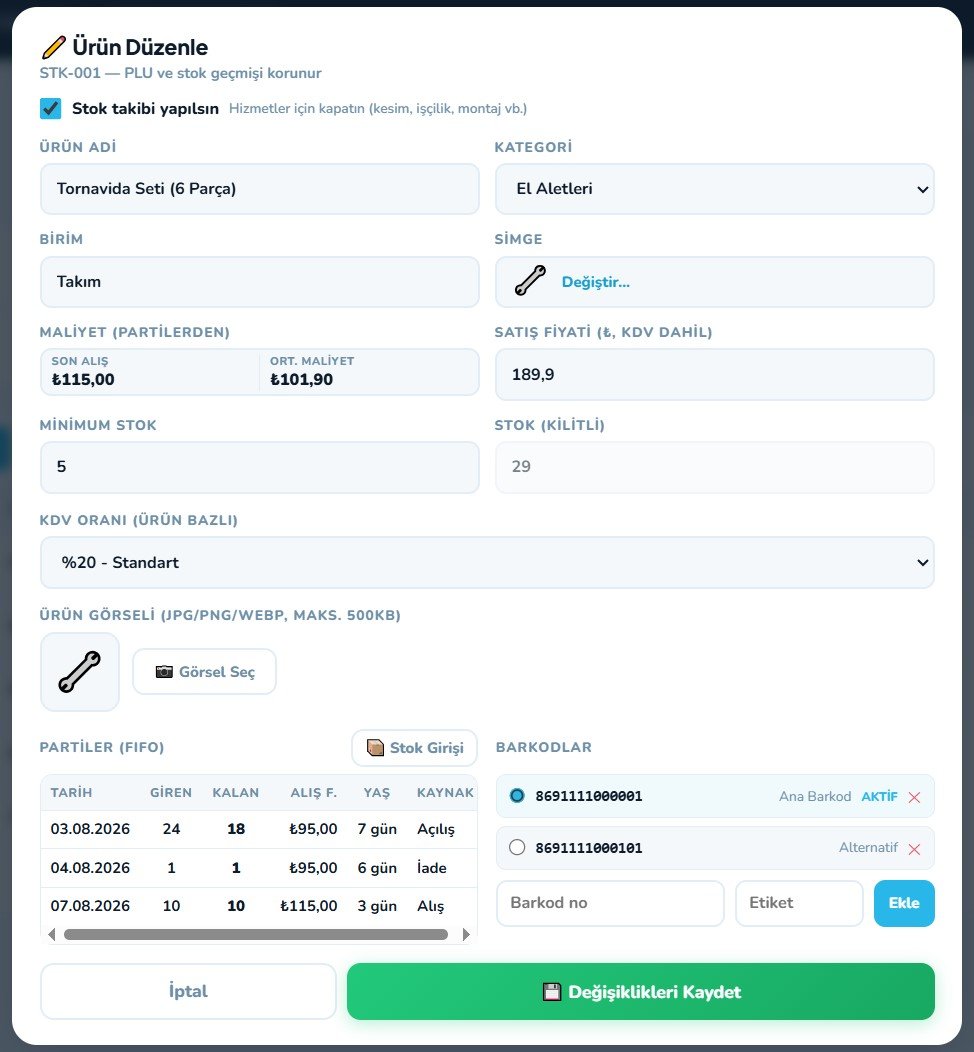Click the right arrow of batches scrollbar

(466, 934)
